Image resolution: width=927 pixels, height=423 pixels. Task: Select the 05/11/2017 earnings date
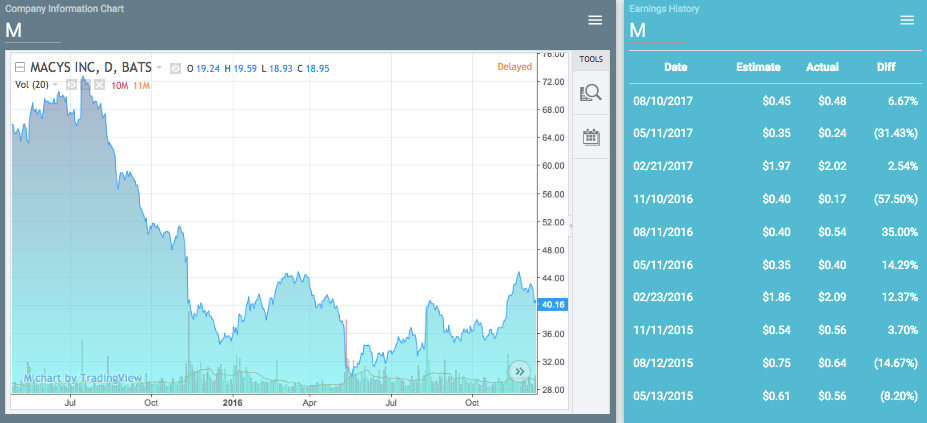[x=663, y=134]
